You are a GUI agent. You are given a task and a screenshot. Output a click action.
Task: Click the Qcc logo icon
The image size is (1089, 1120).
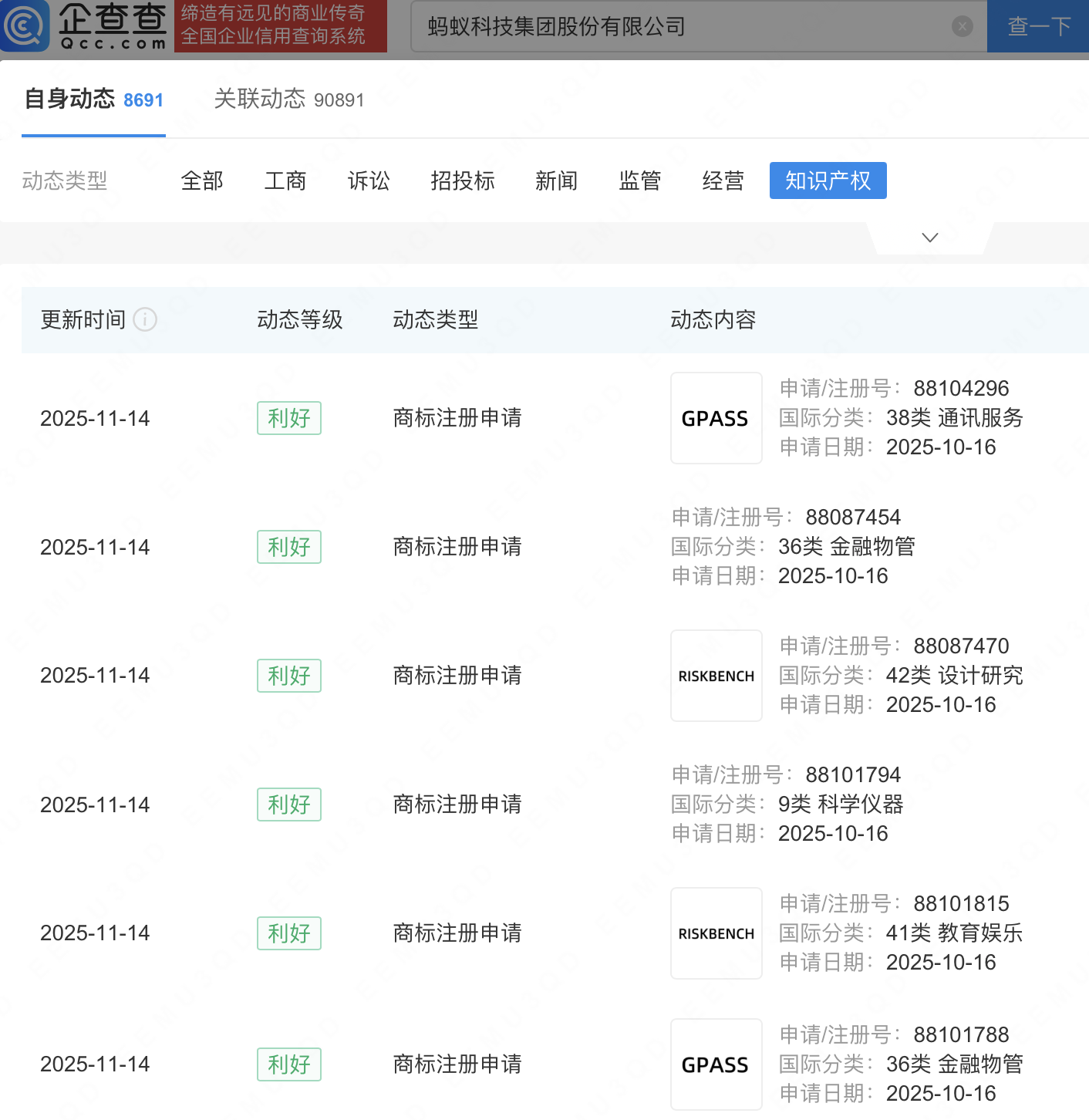(x=25, y=25)
